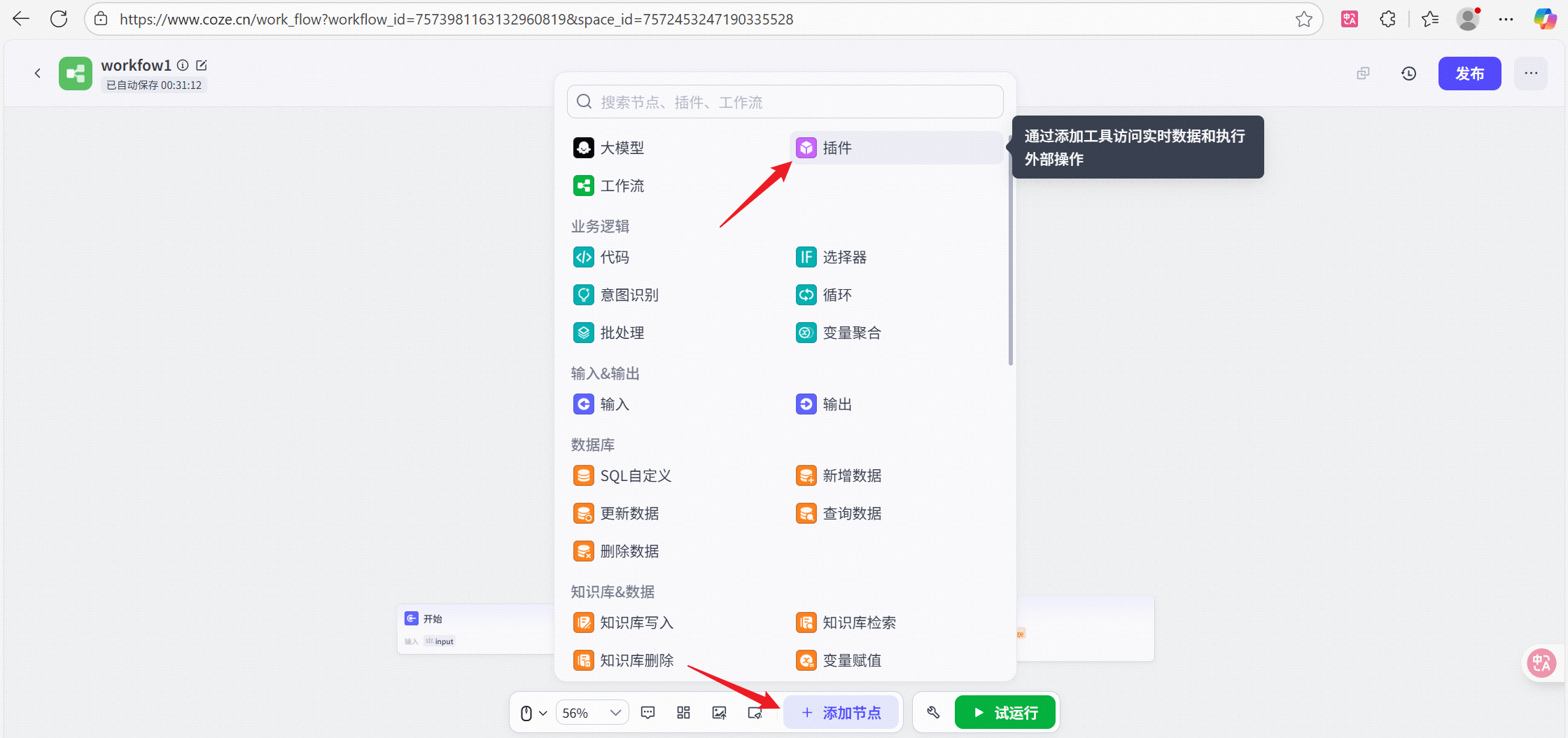Add a 大模型 node to the workflow

[x=622, y=148]
